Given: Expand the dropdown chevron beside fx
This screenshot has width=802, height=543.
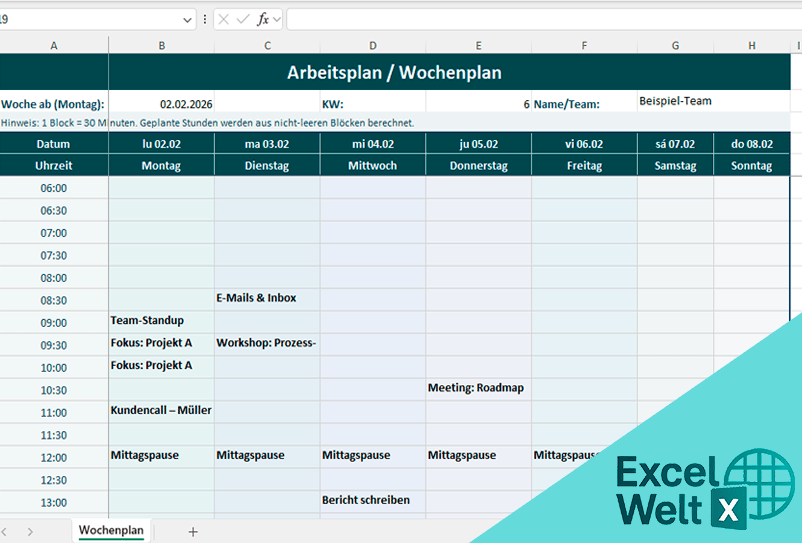Looking at the screenshot, I should 277,19.
